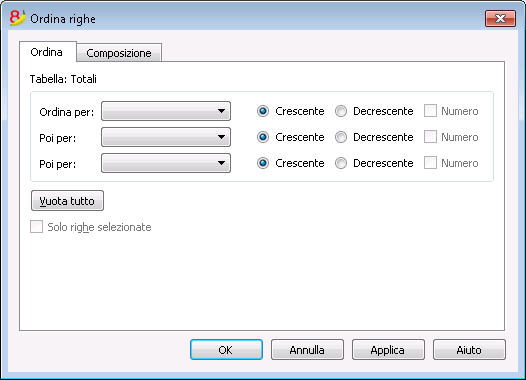Image resolution: width=526 pixels, height=380 pixels.
Task: Click the Applica button
Action: [388, 350]
